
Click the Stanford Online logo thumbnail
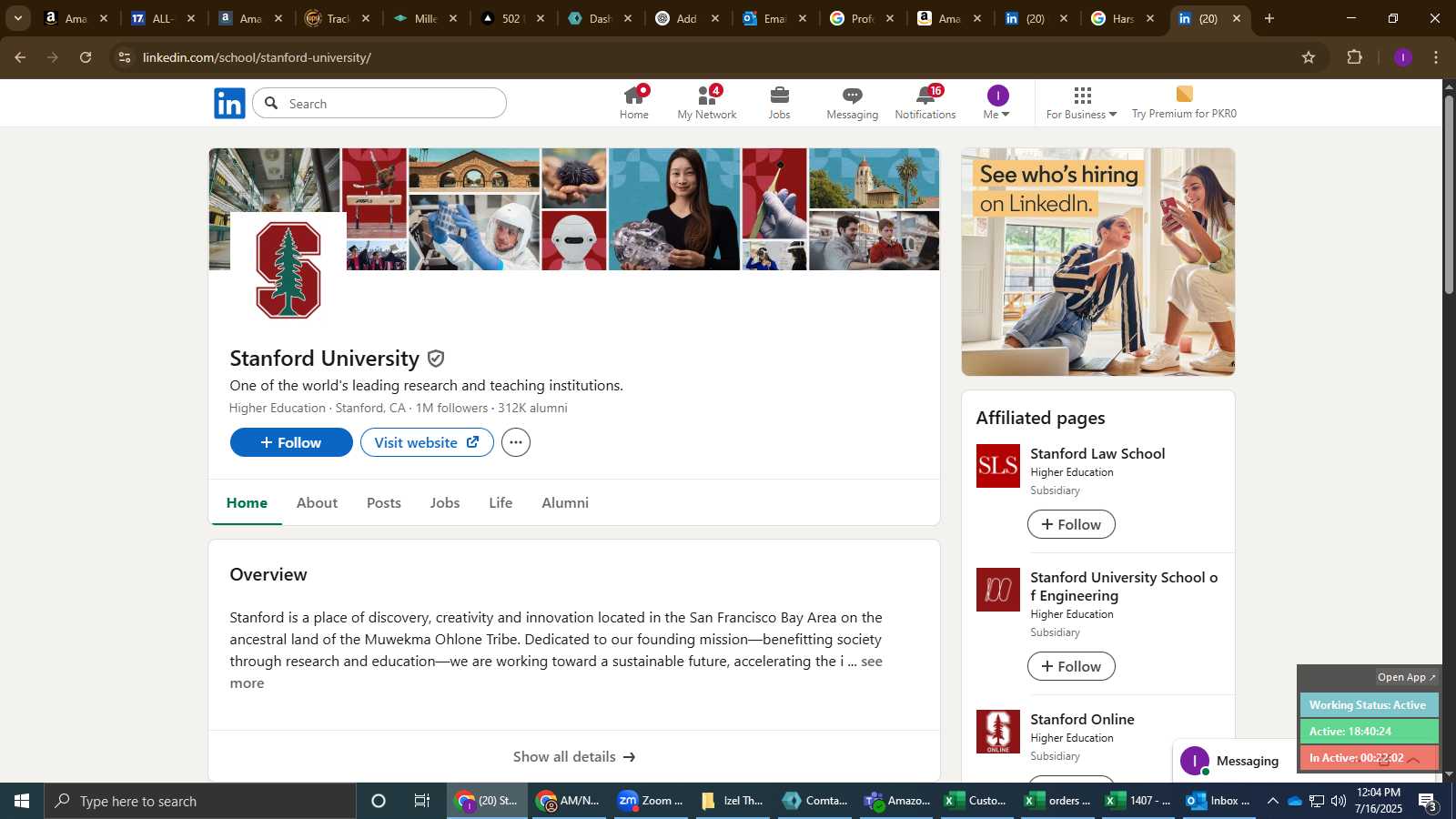click(998, 732)
